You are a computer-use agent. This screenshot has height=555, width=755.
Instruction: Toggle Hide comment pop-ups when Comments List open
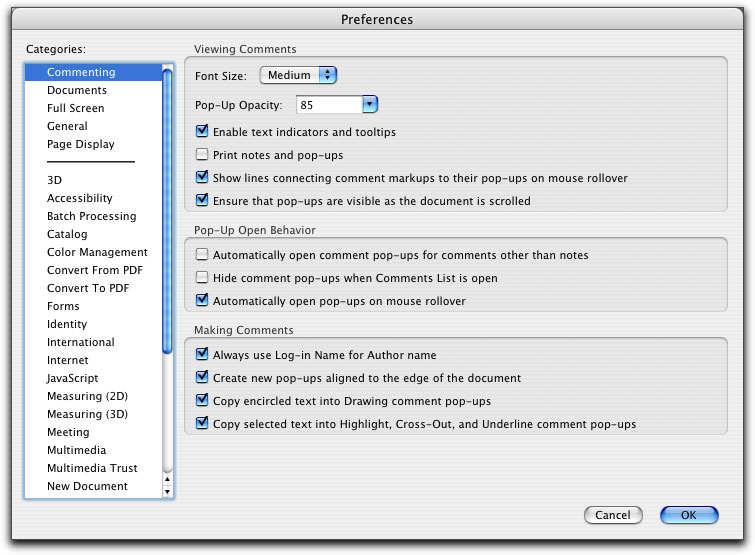[x=202, y=278]
